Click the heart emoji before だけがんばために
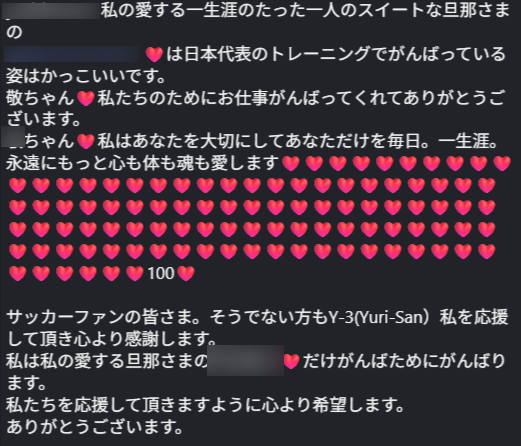 pos(292,361)
